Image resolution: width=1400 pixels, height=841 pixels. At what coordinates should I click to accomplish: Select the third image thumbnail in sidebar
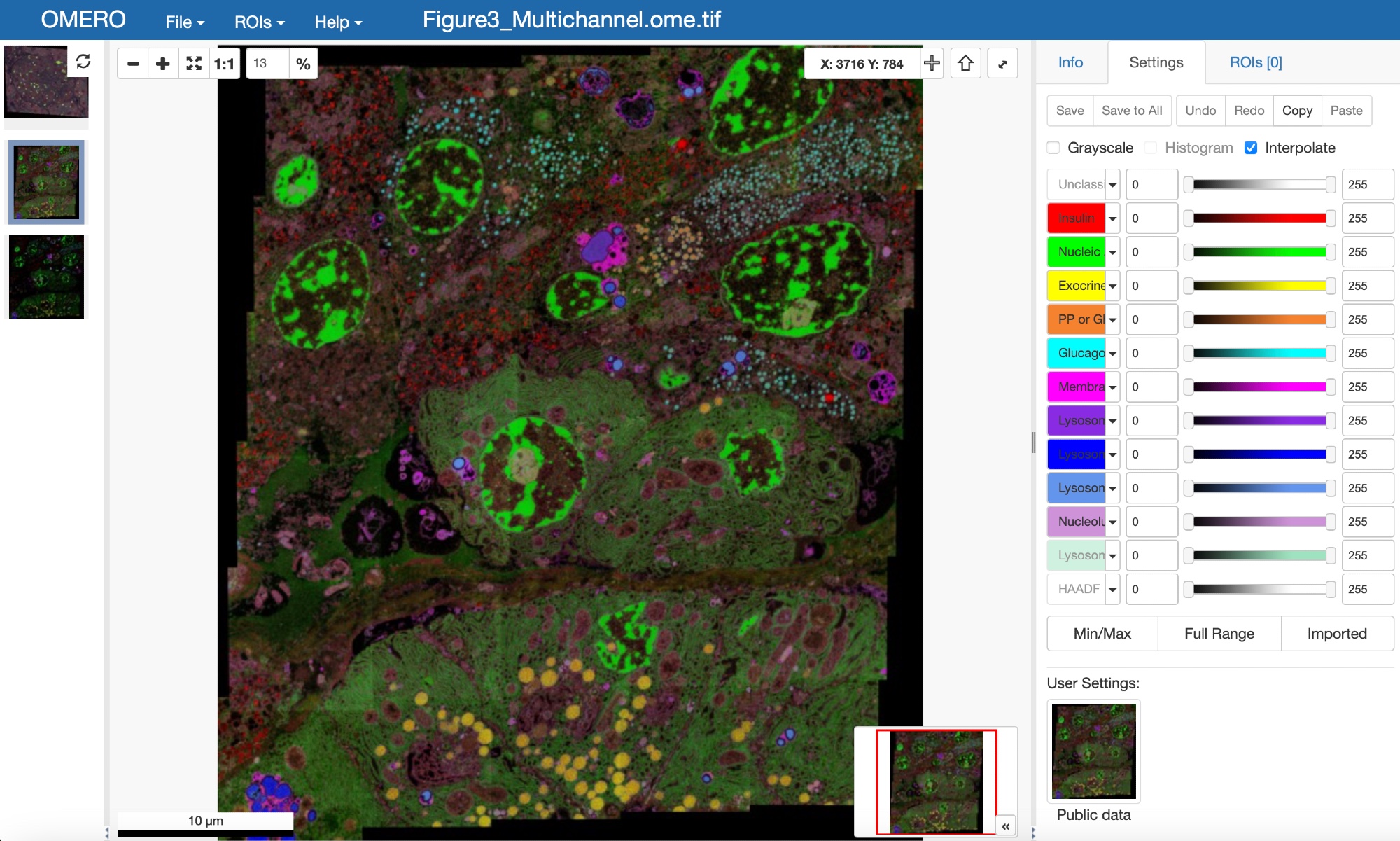coord(47,277)
